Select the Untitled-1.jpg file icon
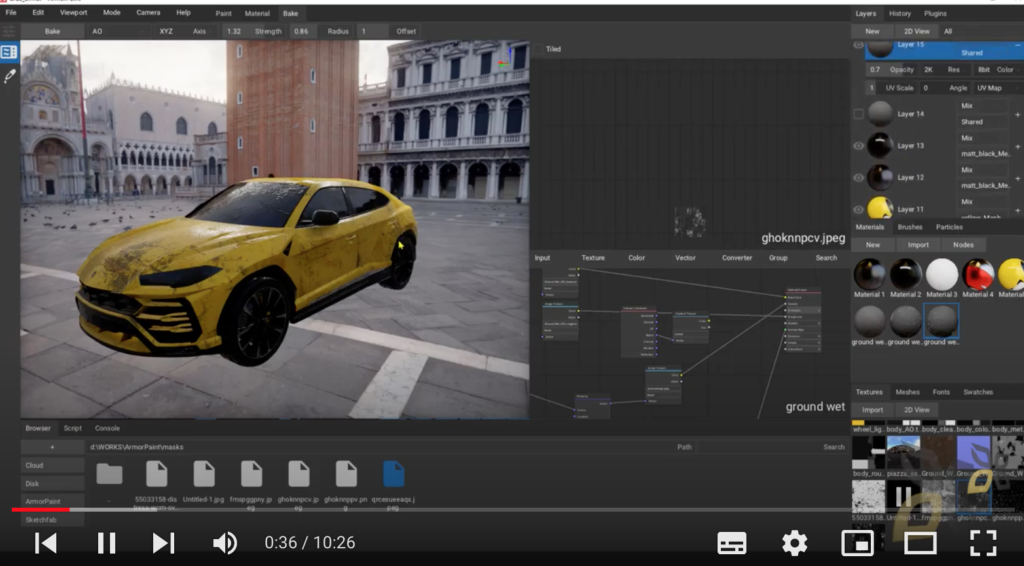This screenshot has width=1024, height=566. 204,474
